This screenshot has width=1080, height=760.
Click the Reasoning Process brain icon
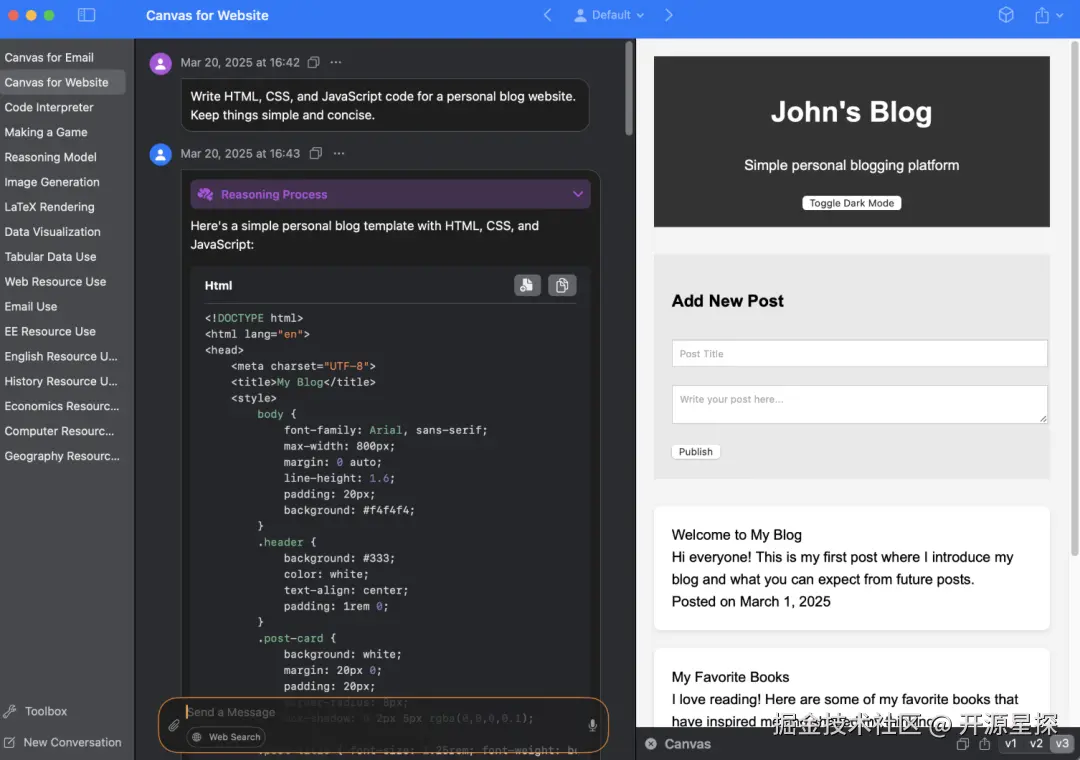(205, 194)
